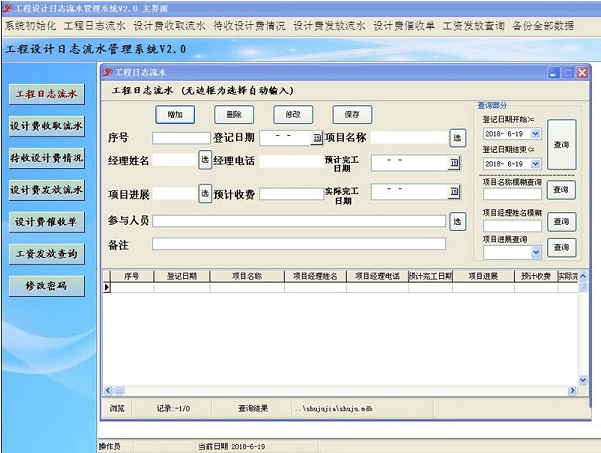601x453 pixels.
Task: Open the 备份全部数据 menu
Action: 543,26
